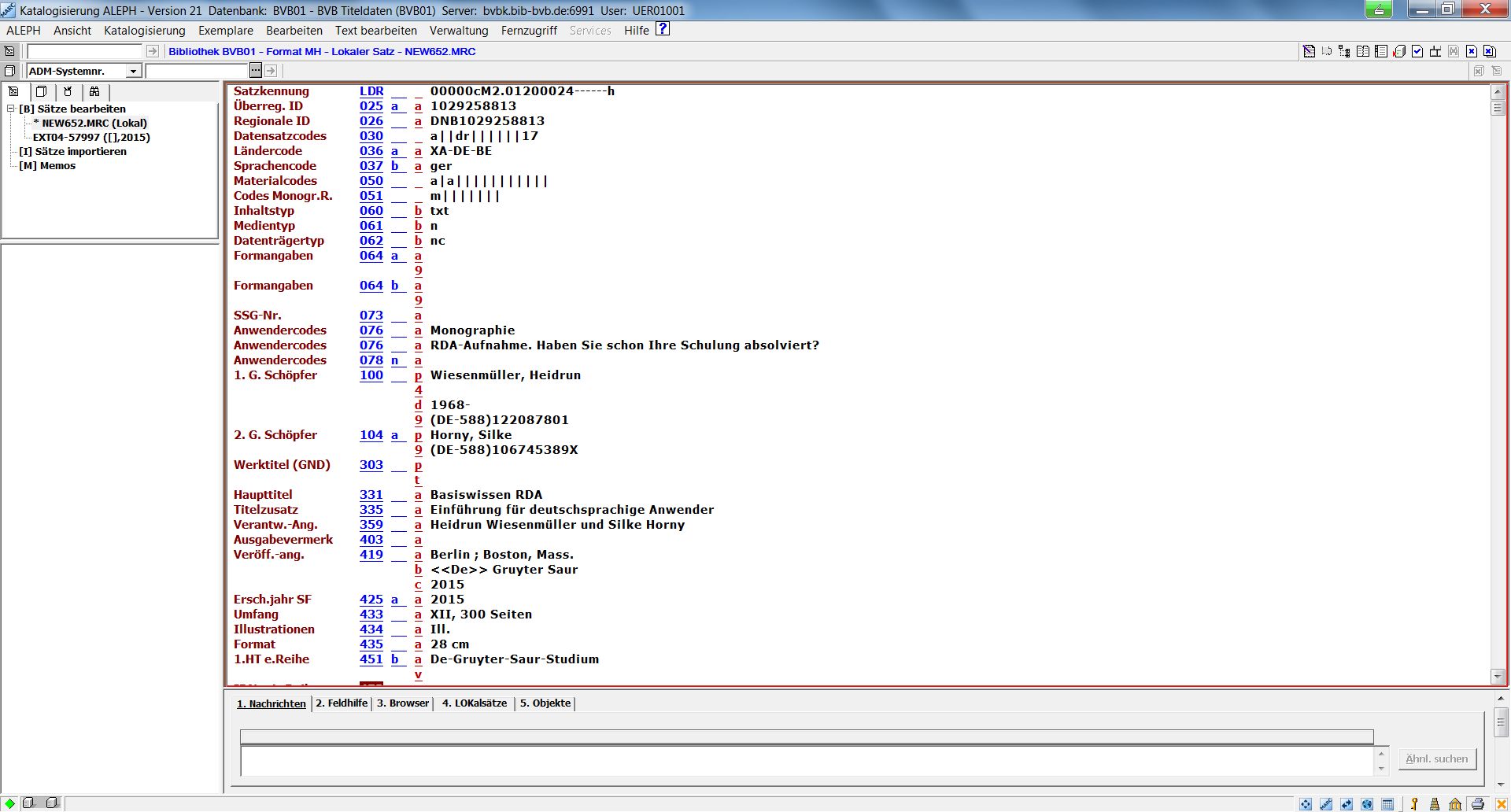Click the empty record number input field at top left
Image resolution: width=1511 pixels, height=812 pixels.
click(84, 51)
